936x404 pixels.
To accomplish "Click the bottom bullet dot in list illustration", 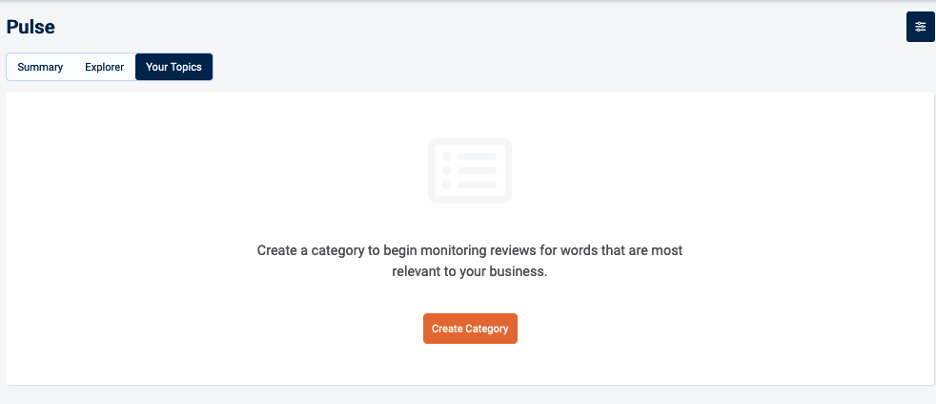I will (446, 184).
